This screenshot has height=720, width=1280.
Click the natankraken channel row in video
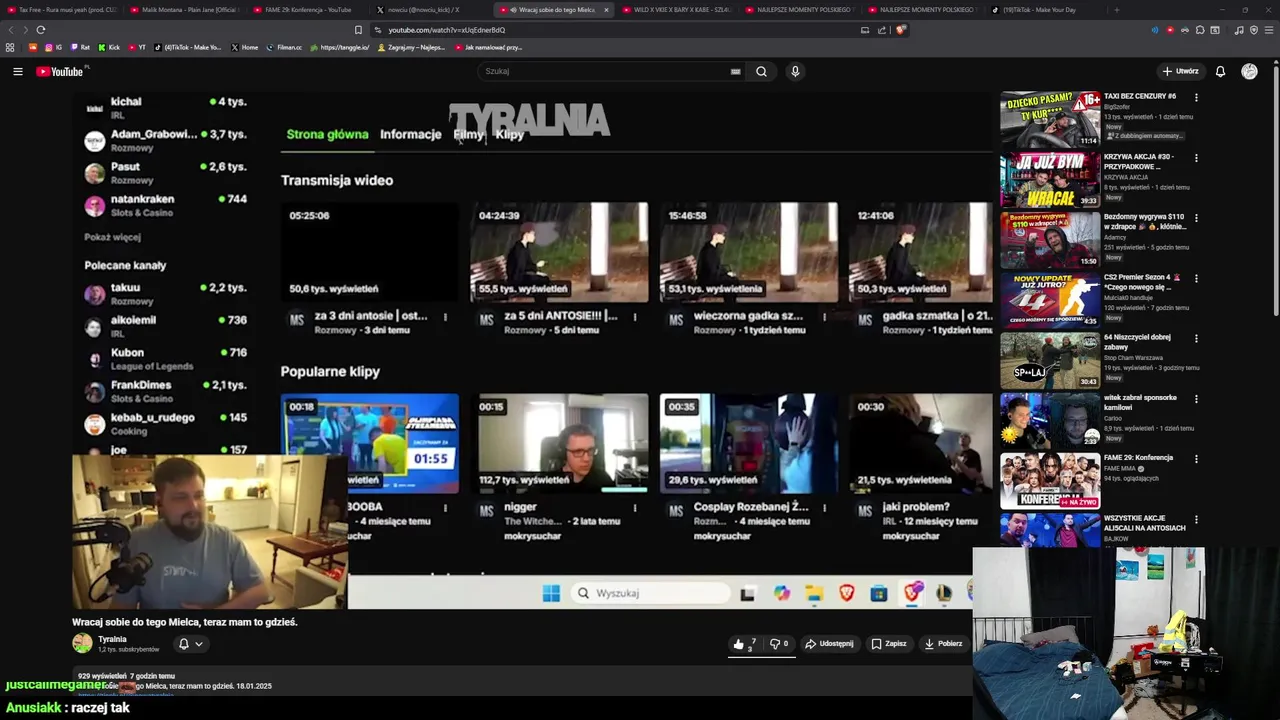click(165, 205)
